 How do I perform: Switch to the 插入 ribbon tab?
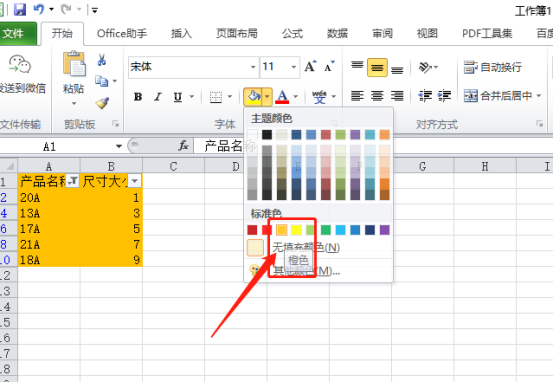tap(181, 34)
